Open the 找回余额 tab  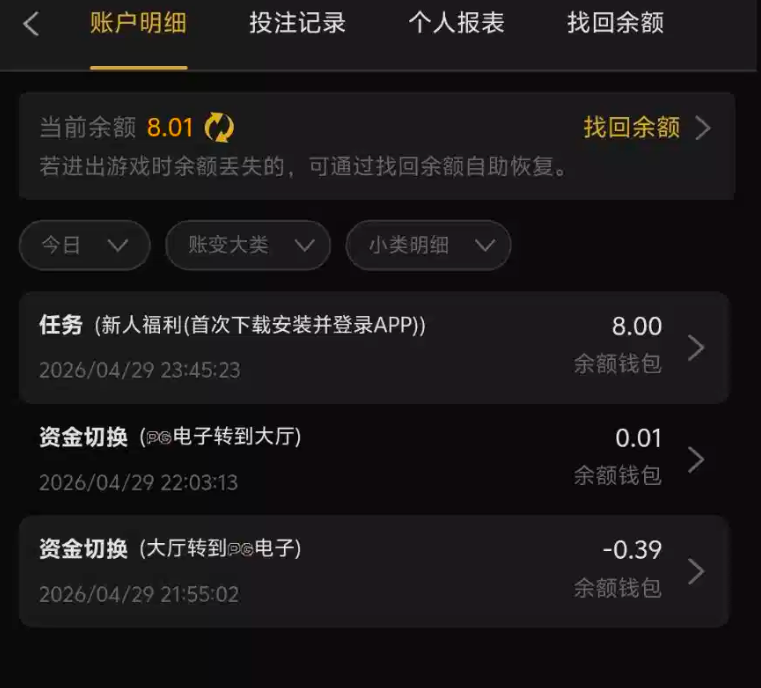tap(615, 24)
